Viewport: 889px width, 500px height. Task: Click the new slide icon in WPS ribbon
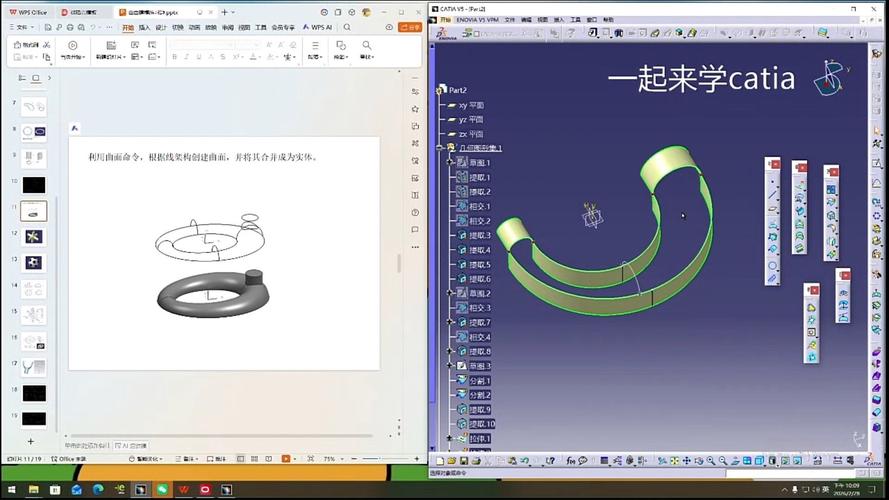point(111,45)
